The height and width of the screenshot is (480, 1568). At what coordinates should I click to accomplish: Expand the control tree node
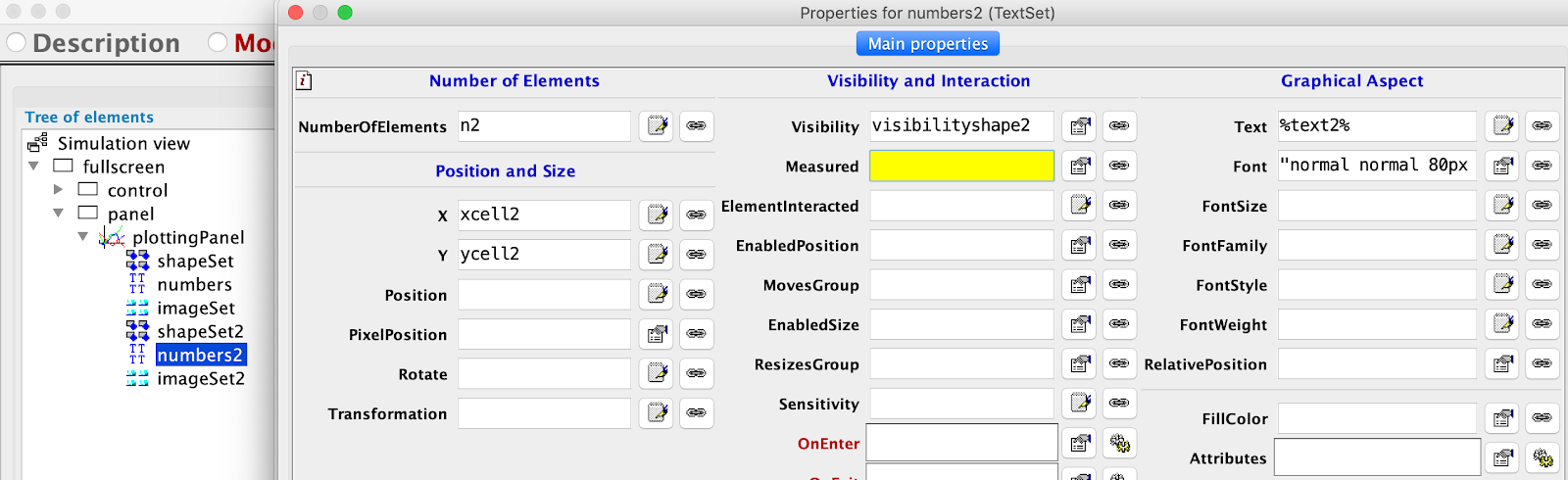point(58,190)
